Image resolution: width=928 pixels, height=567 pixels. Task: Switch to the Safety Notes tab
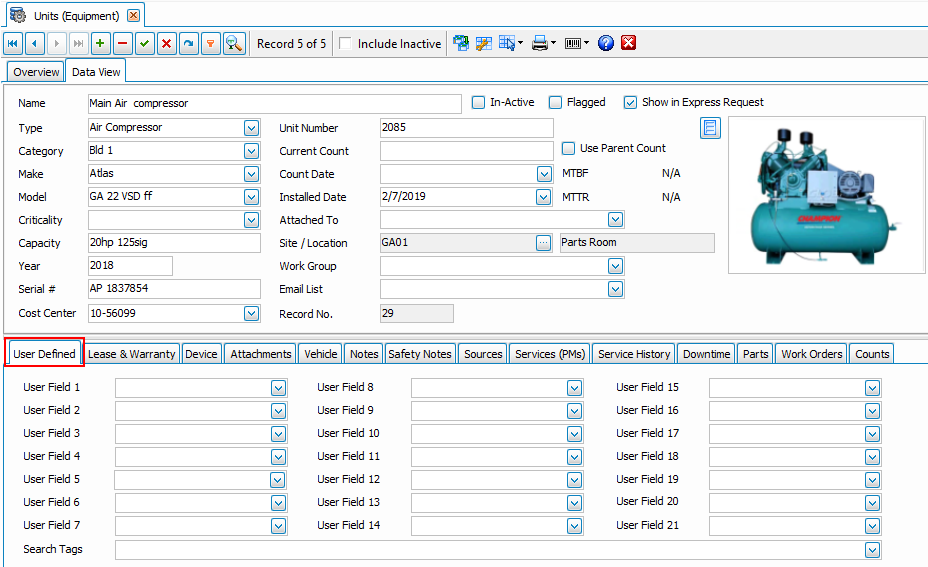(x=420, y=354)
